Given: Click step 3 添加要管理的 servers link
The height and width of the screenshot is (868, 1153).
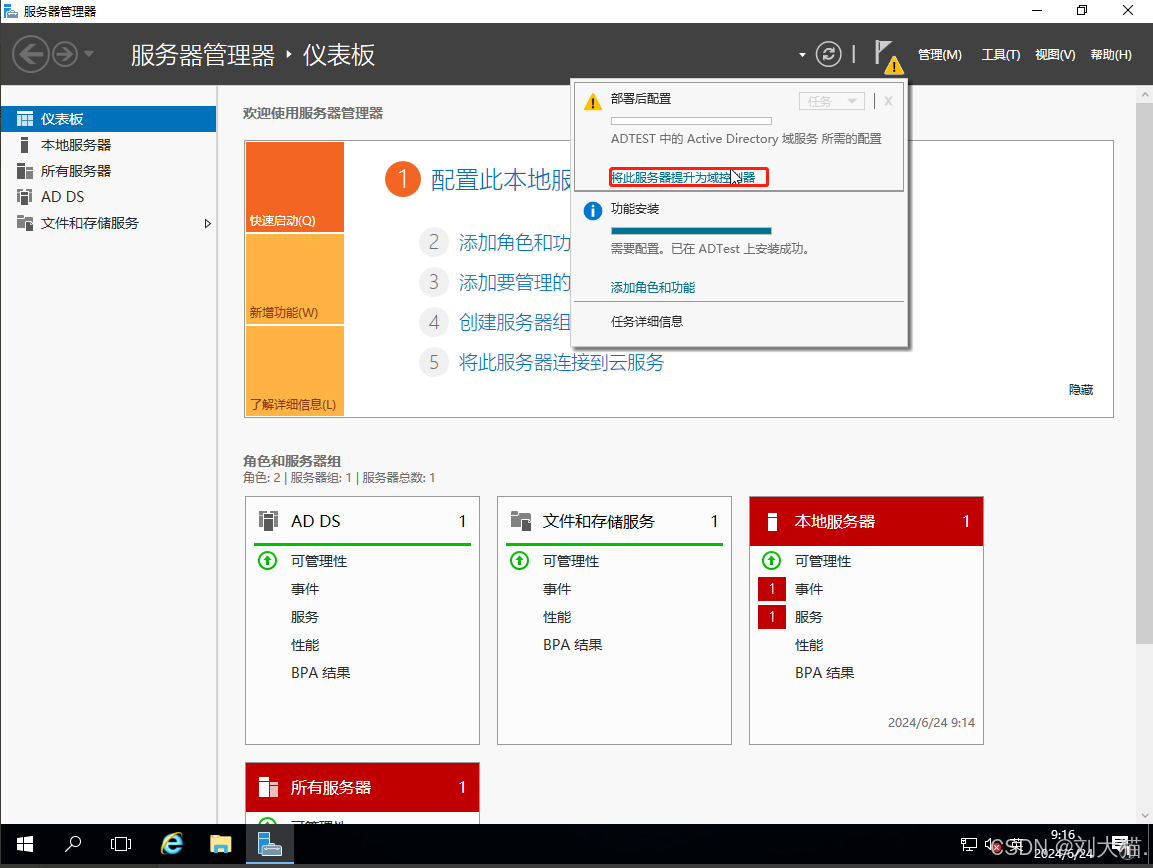Looking at the screenshot, I should pyautogui.click(x=515, y=282).
